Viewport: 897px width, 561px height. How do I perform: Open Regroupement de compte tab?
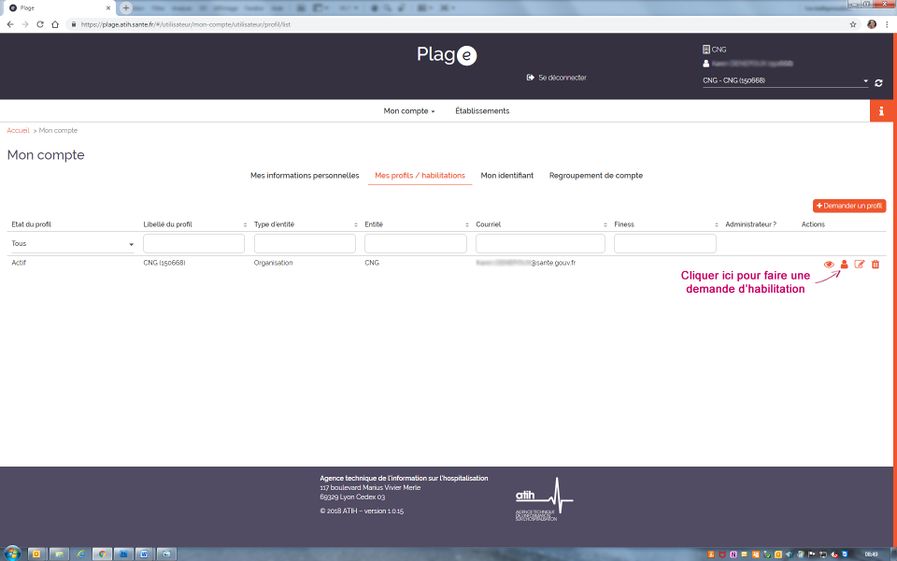click(x=596, y=176)
